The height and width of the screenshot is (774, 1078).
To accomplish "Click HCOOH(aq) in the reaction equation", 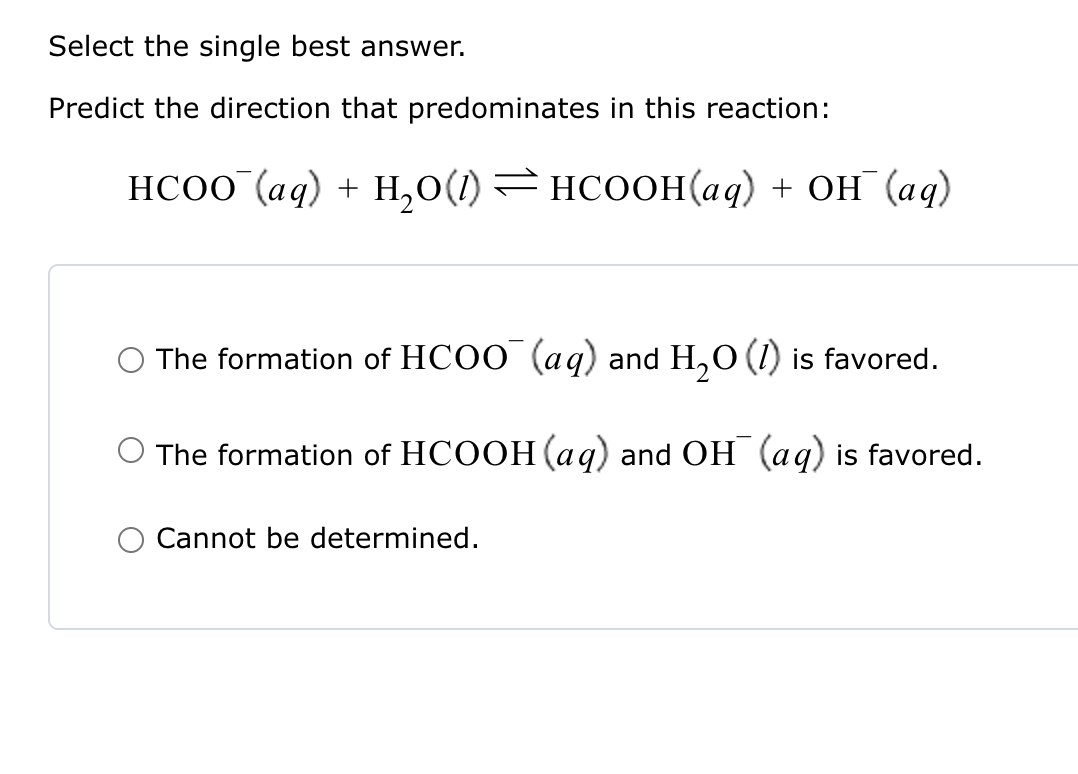I will pyautogui.click(x=651, y=188).
